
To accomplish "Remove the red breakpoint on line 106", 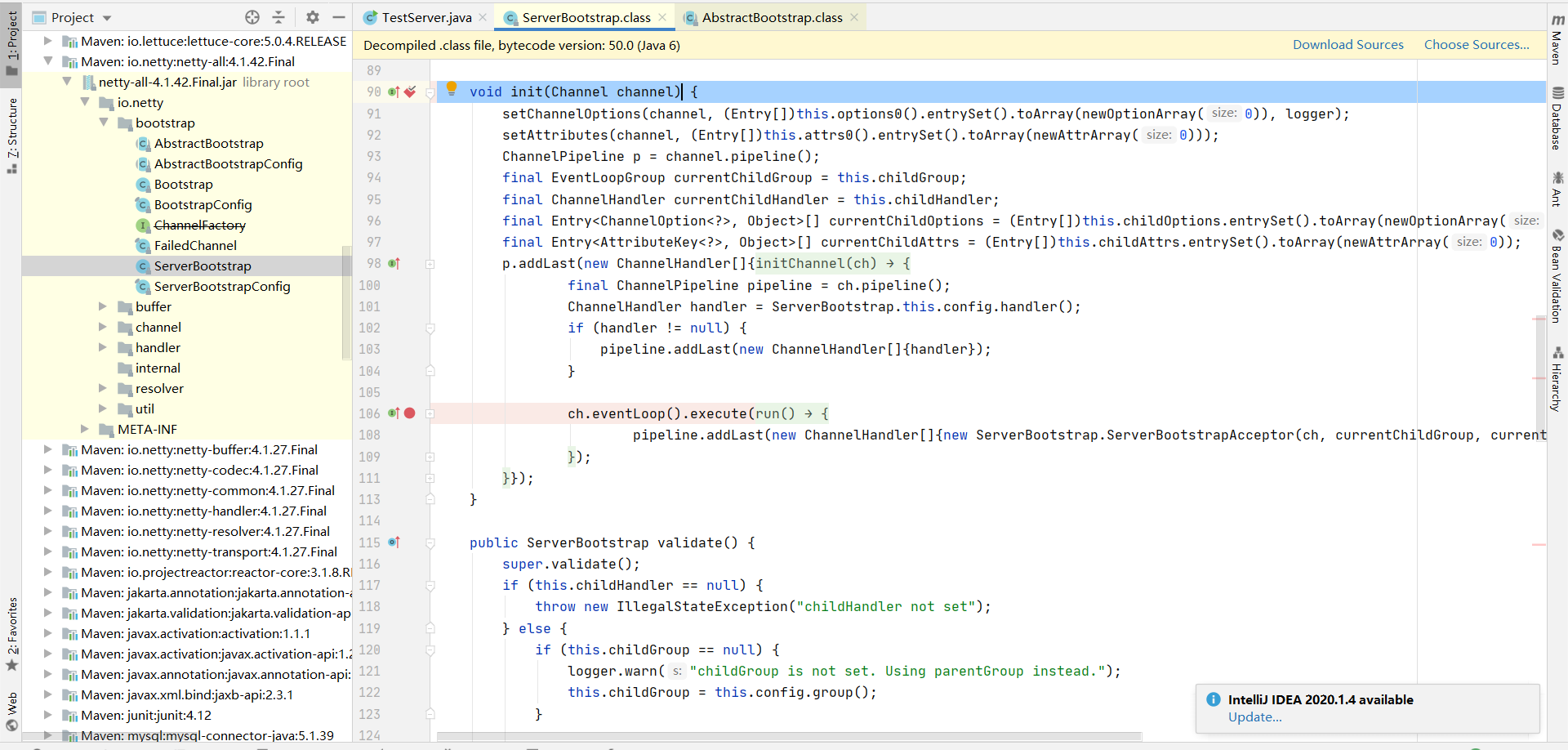I will coord(410,413).
